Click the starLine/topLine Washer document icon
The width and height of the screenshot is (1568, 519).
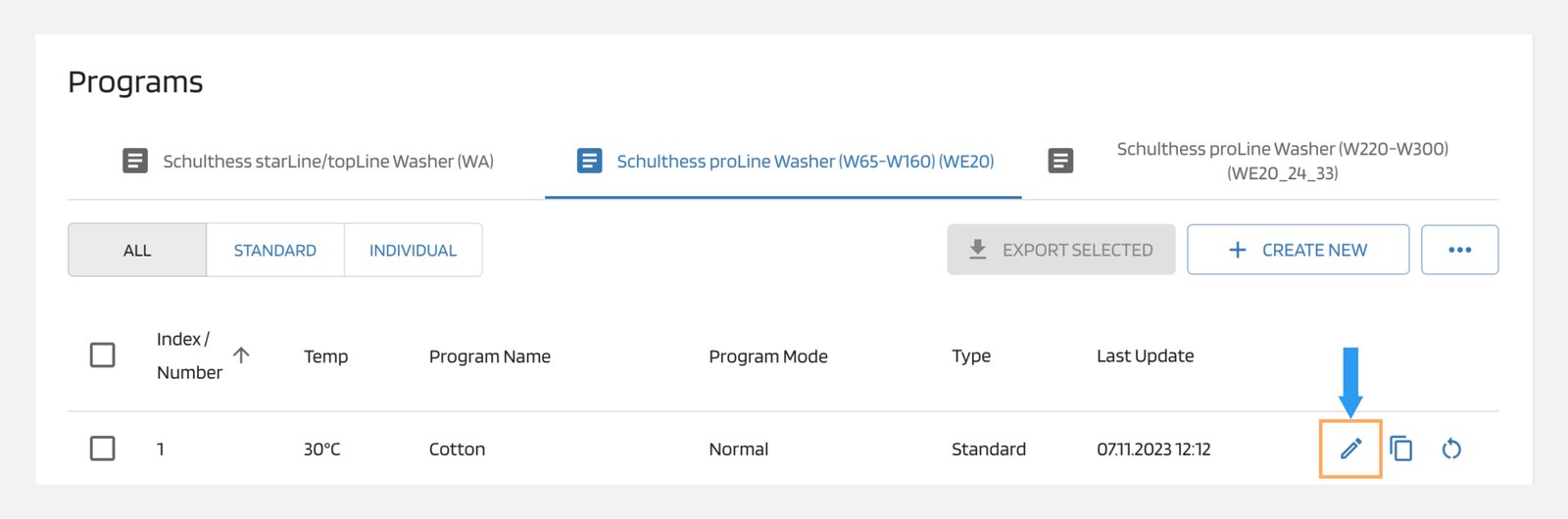point(135,161)
